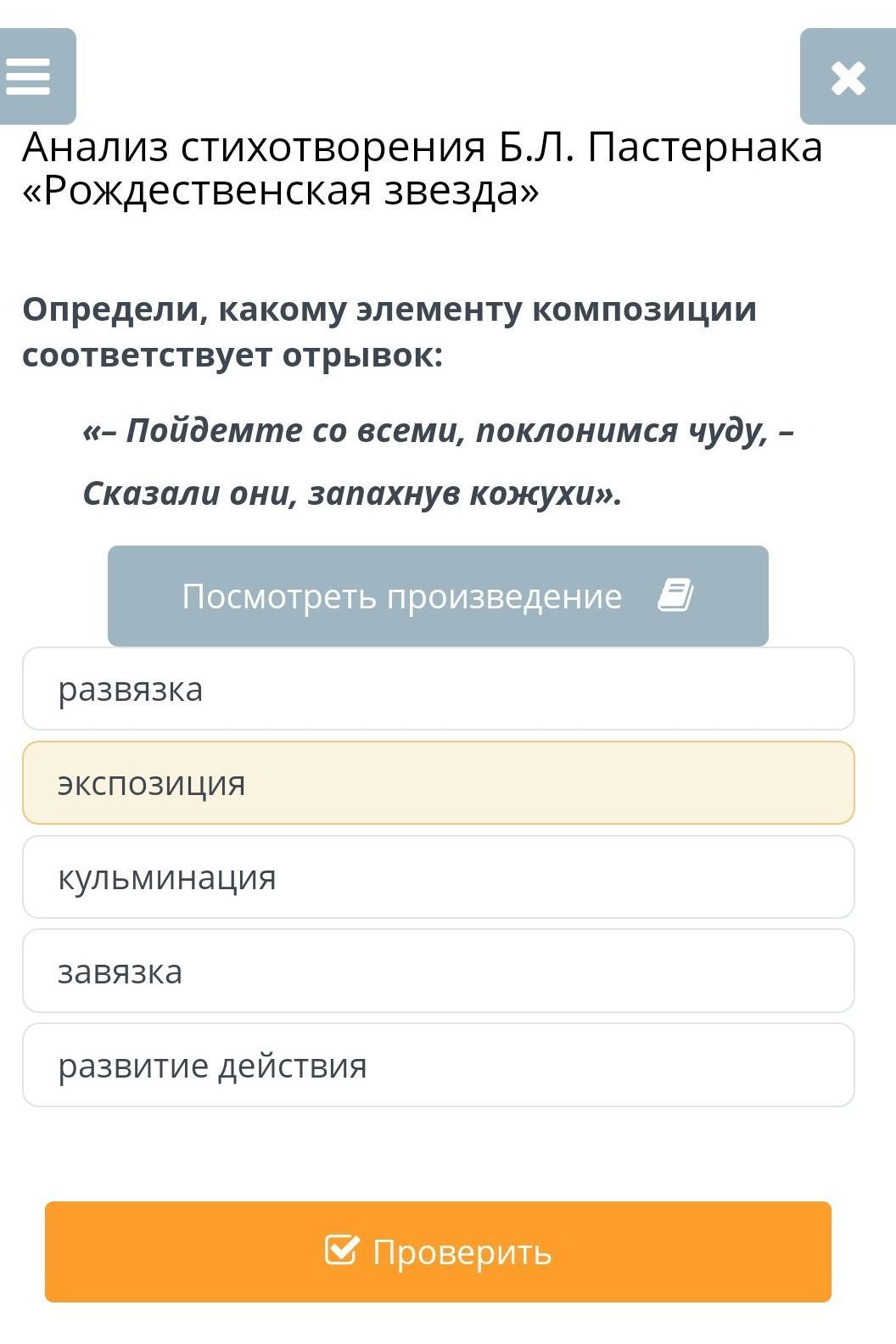This screenshot has height=1344, width=896.
Task: Click the text соответствует отрывок:
Action: coord(232,356)
